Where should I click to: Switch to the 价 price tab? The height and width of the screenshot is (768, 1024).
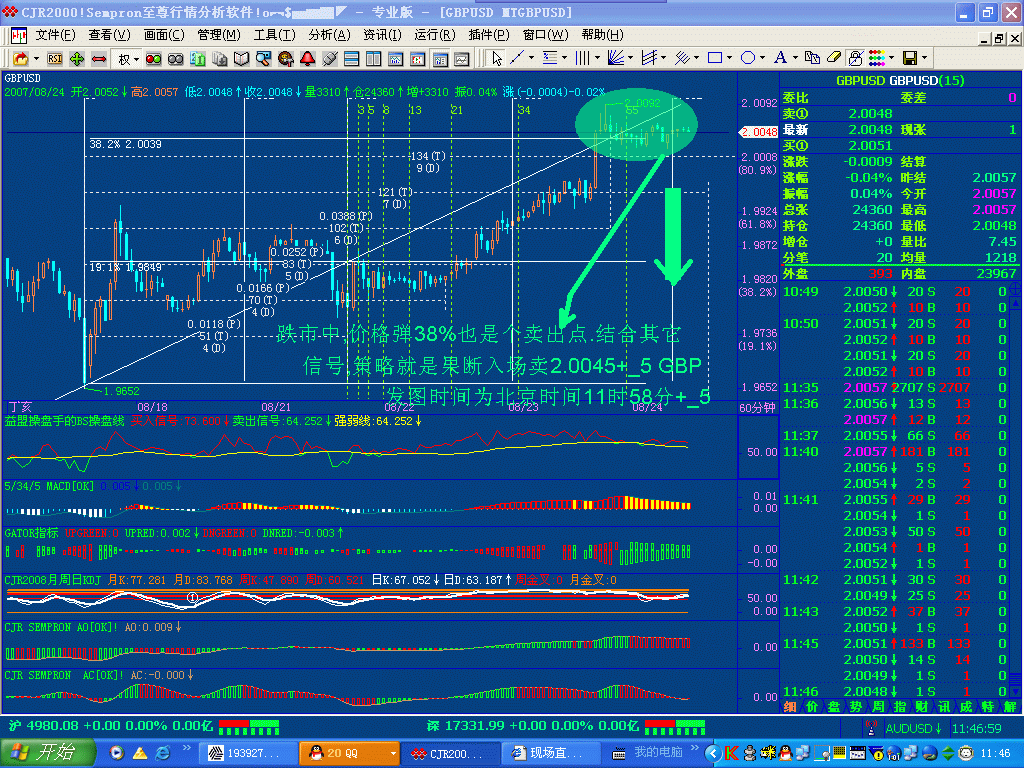click(x=812, y=707)
